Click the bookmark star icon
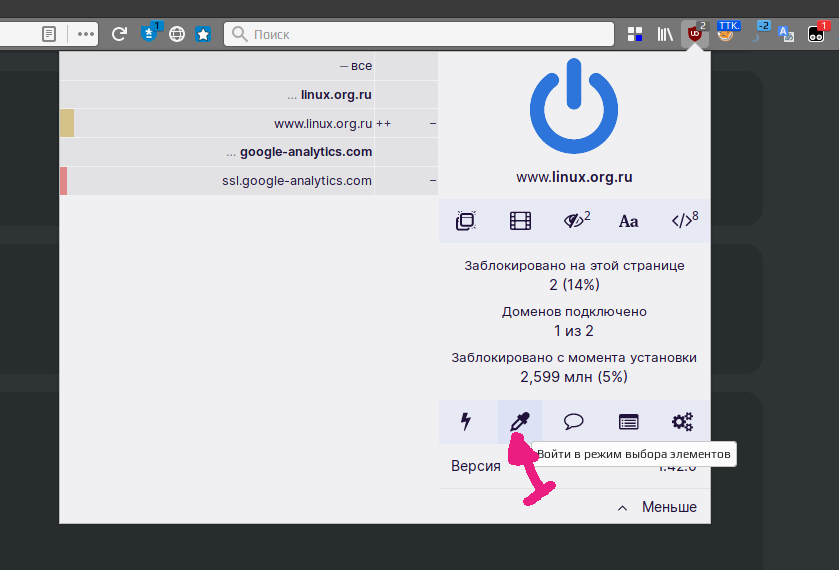839x570 pixels. coord(203,34)
